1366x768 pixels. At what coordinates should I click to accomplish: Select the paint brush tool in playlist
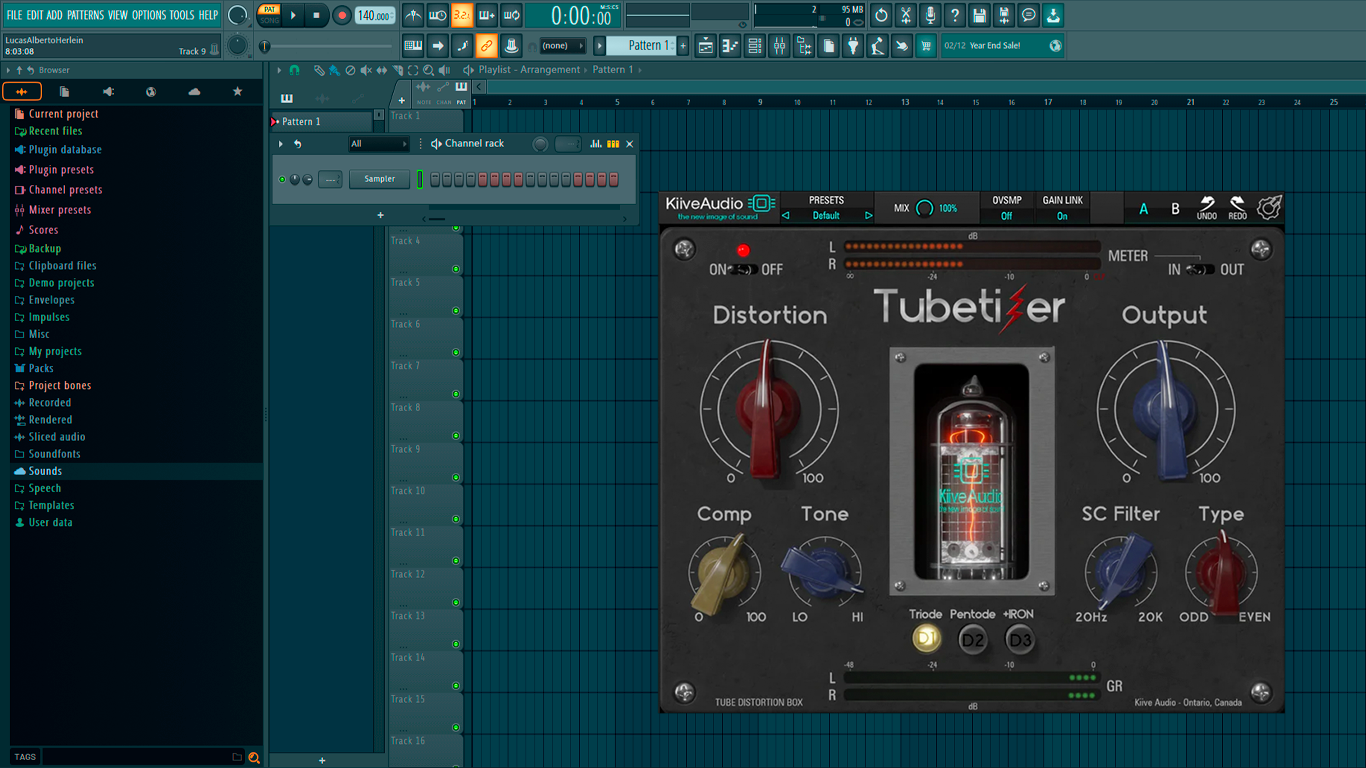point(334,70)
